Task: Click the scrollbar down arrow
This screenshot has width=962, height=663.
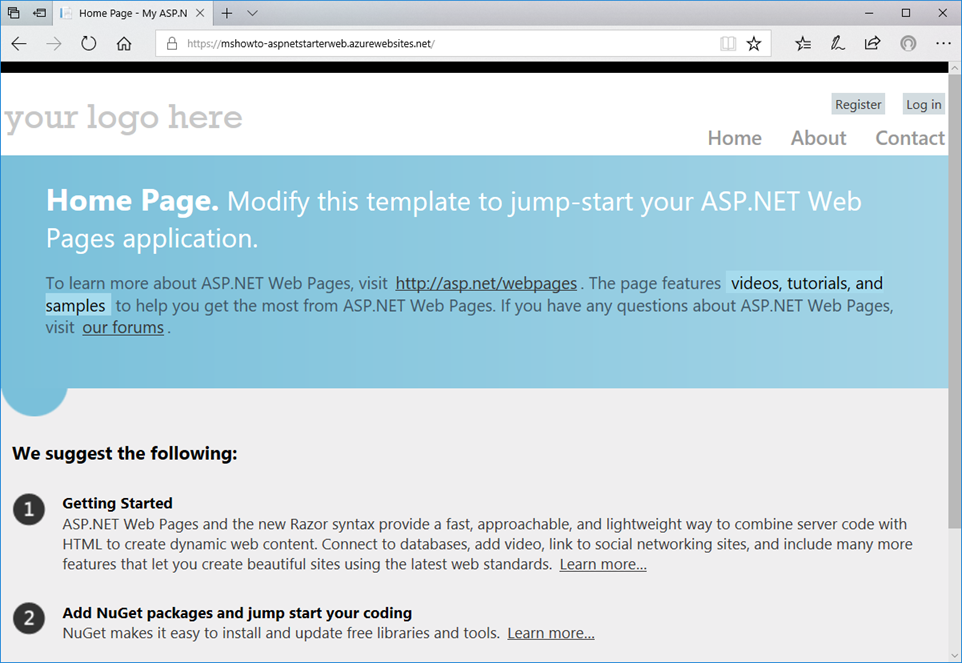Action: [x=955, y=656]
